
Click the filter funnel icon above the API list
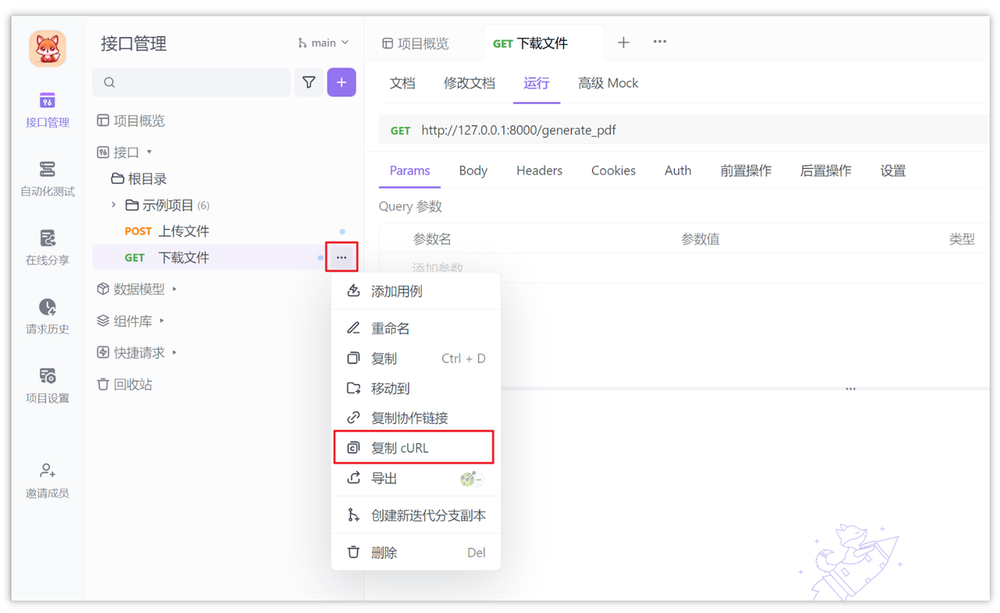pyautogui.click(x=309, y=82)
